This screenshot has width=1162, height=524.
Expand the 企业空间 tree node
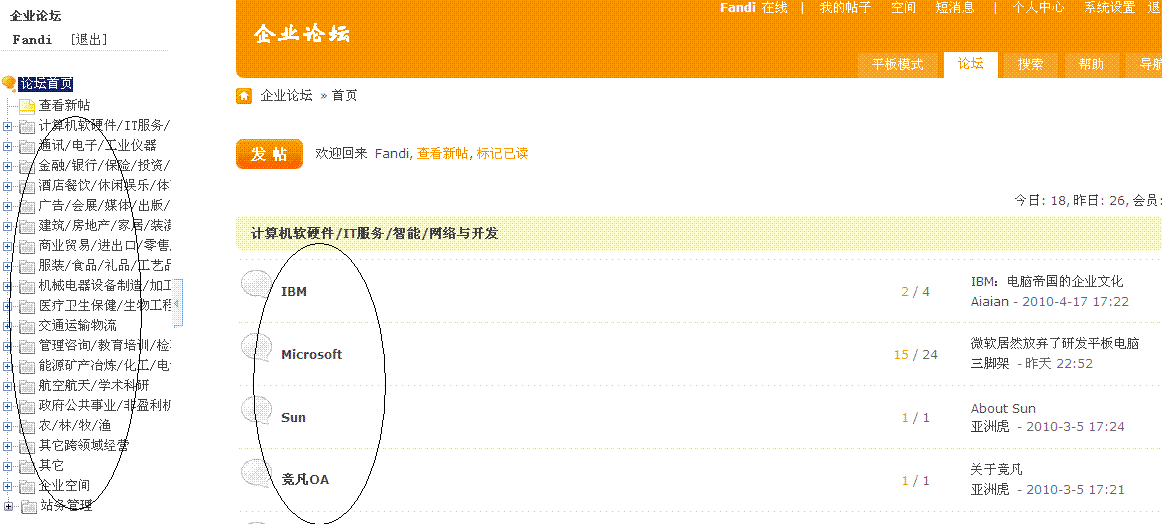tap(7, 486)
